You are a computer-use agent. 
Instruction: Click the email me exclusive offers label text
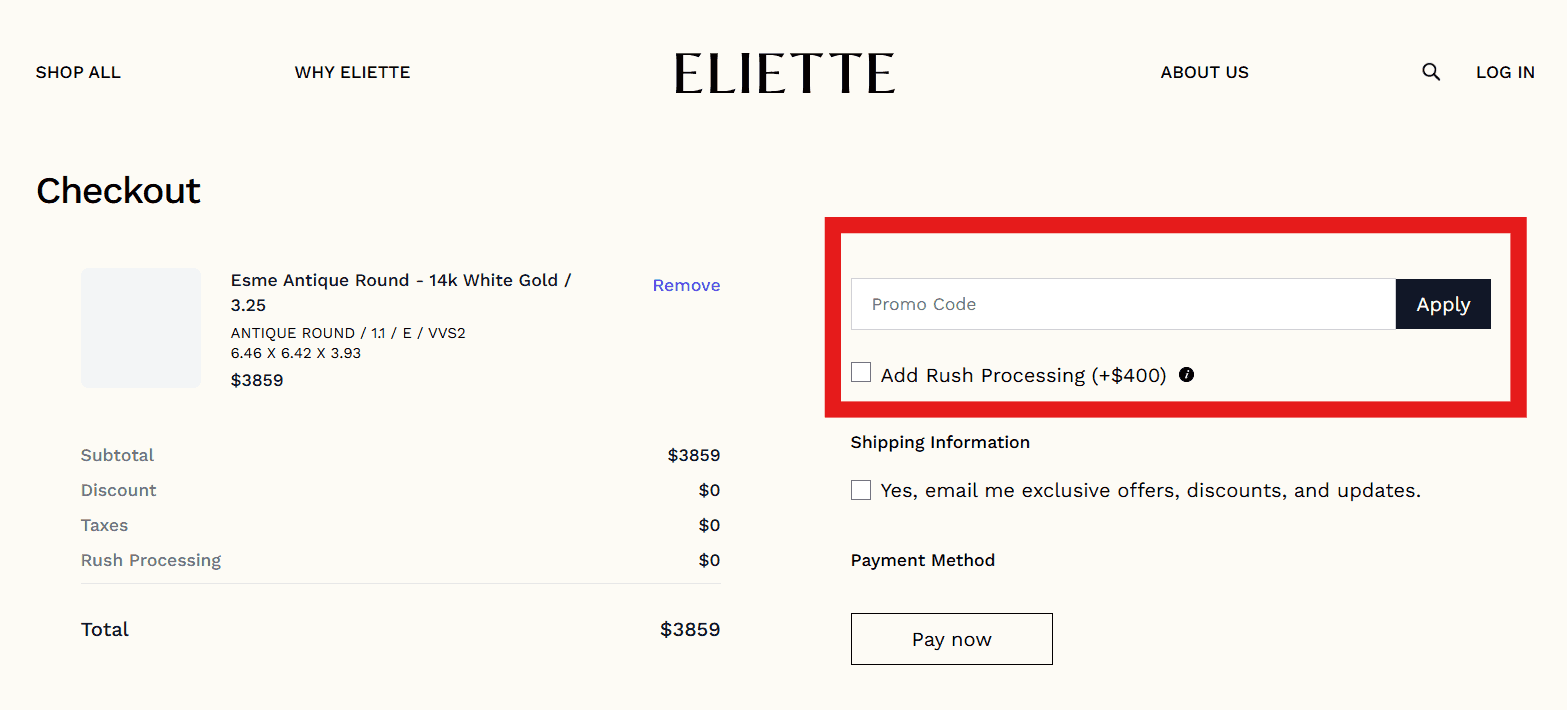pyautogui.click(x=1150, y=490)
